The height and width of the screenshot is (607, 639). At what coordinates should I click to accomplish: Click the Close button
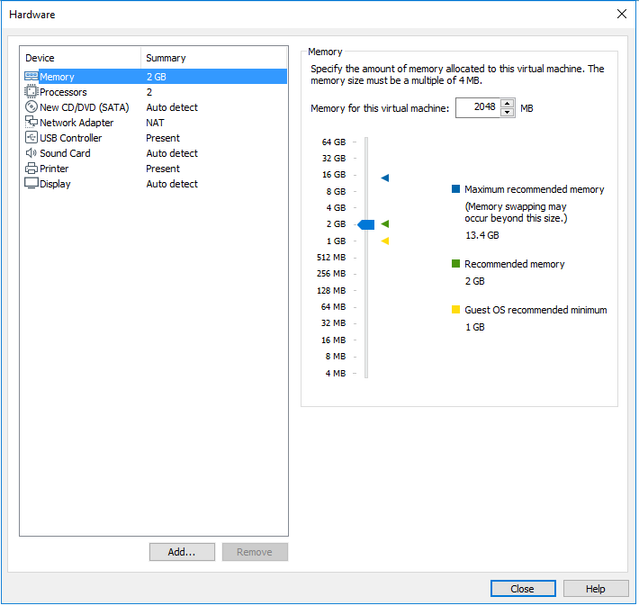pyautogui.click(x=523, y=589)
